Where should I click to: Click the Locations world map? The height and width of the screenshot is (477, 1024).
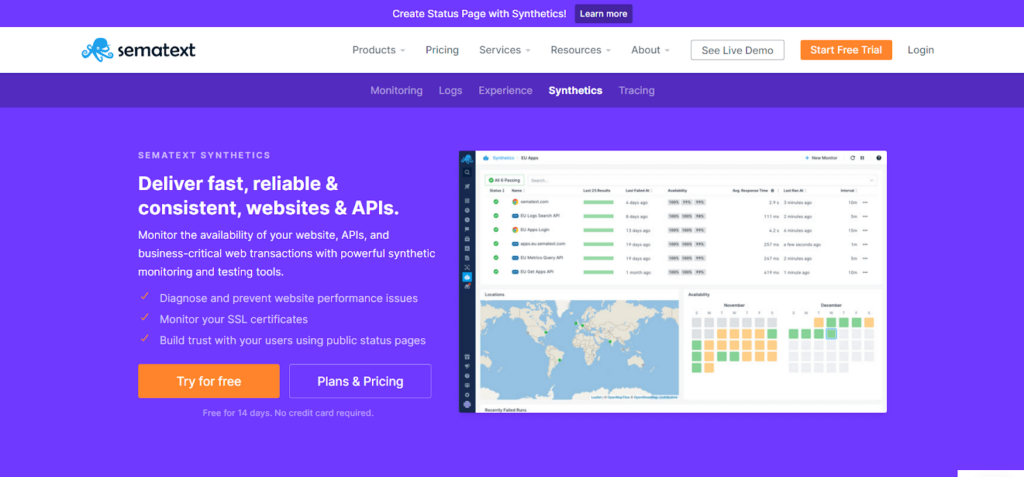(579, 349)
